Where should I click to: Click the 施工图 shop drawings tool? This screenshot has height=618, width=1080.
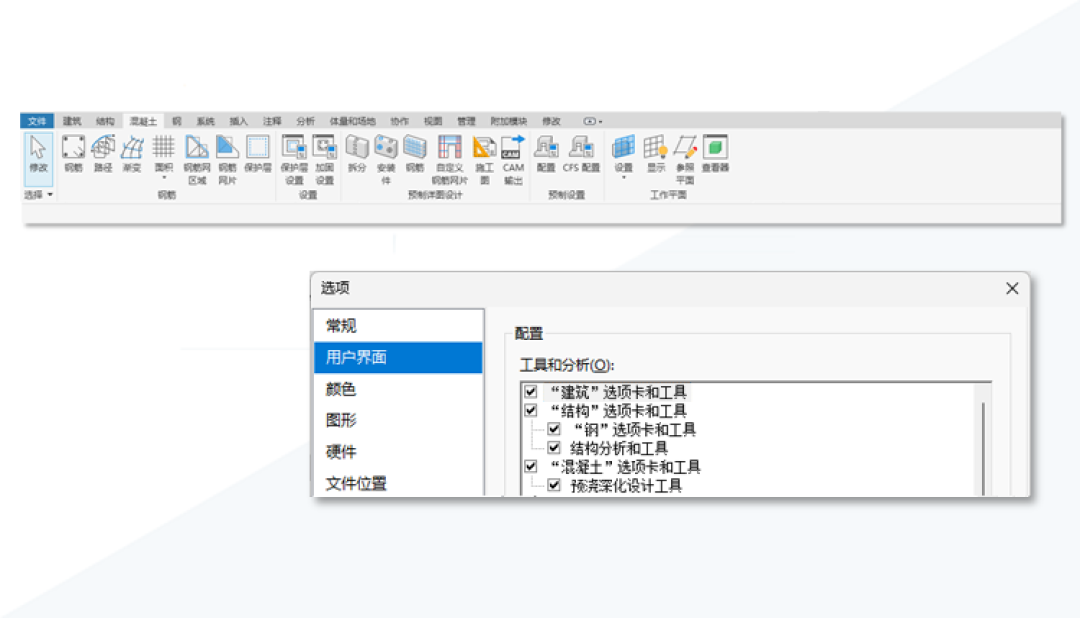484,160
